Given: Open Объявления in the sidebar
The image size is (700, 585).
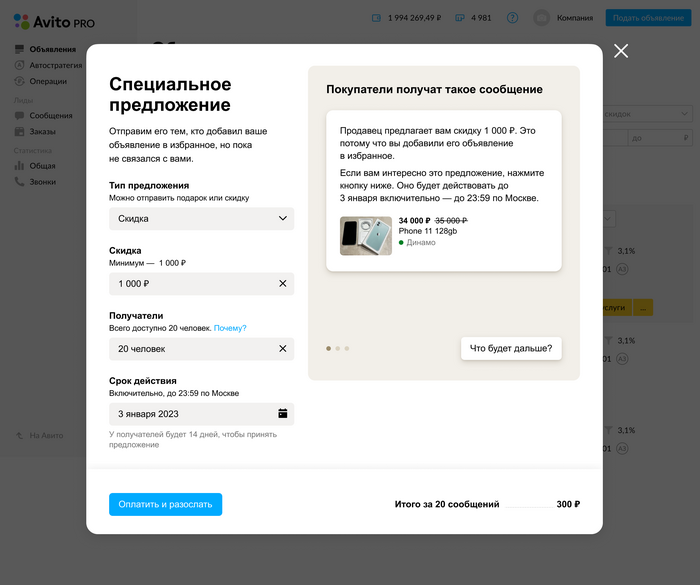Looking at the screenshot, I should pos(53,49).
